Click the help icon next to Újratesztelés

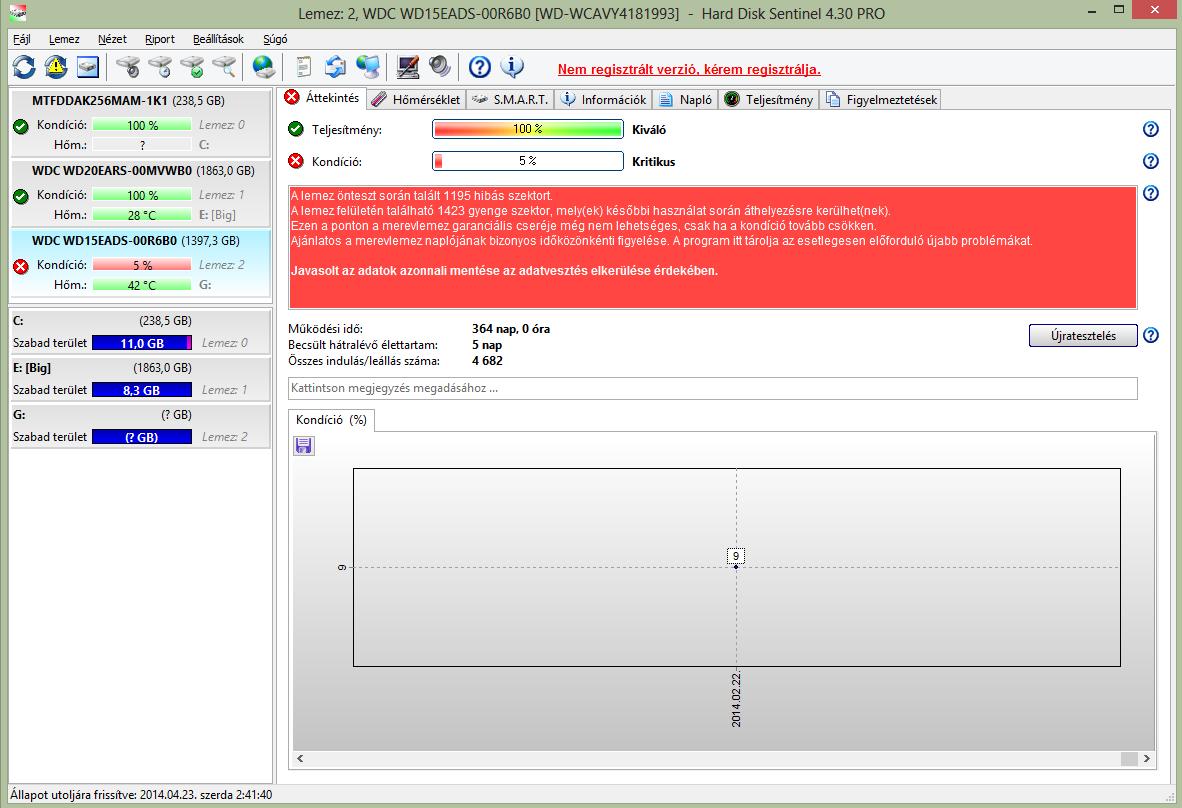[1150, 335]
